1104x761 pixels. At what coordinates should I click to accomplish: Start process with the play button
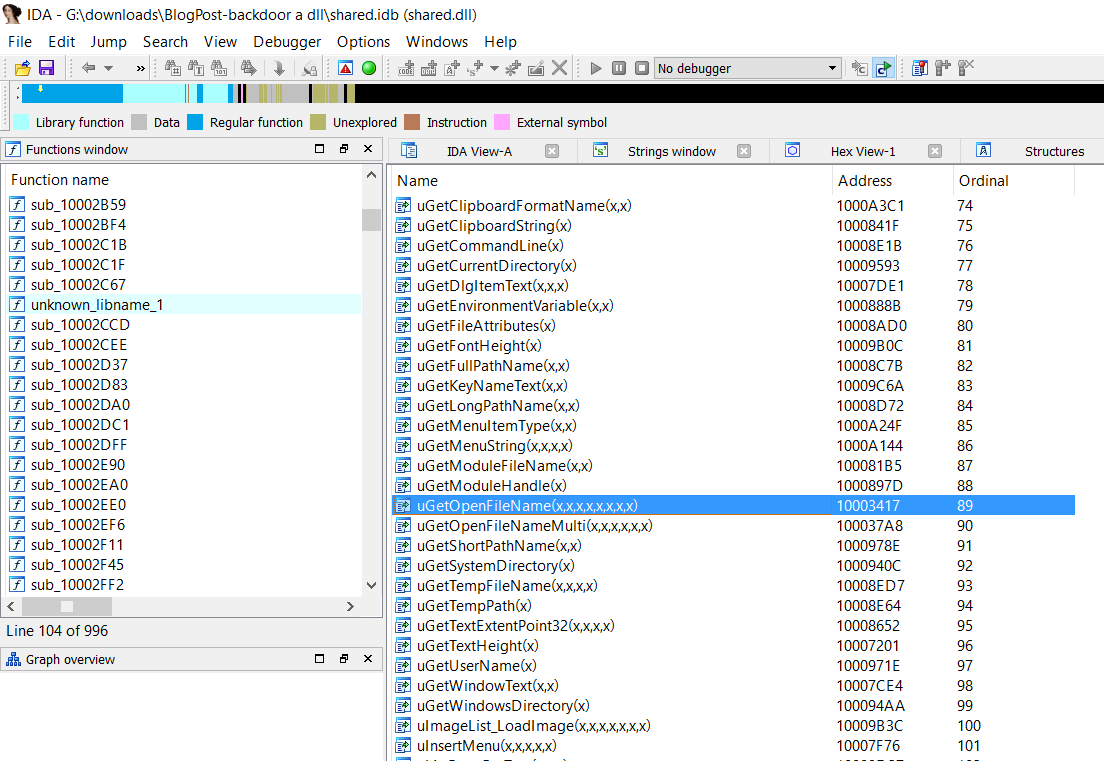[x=596, y=68]
